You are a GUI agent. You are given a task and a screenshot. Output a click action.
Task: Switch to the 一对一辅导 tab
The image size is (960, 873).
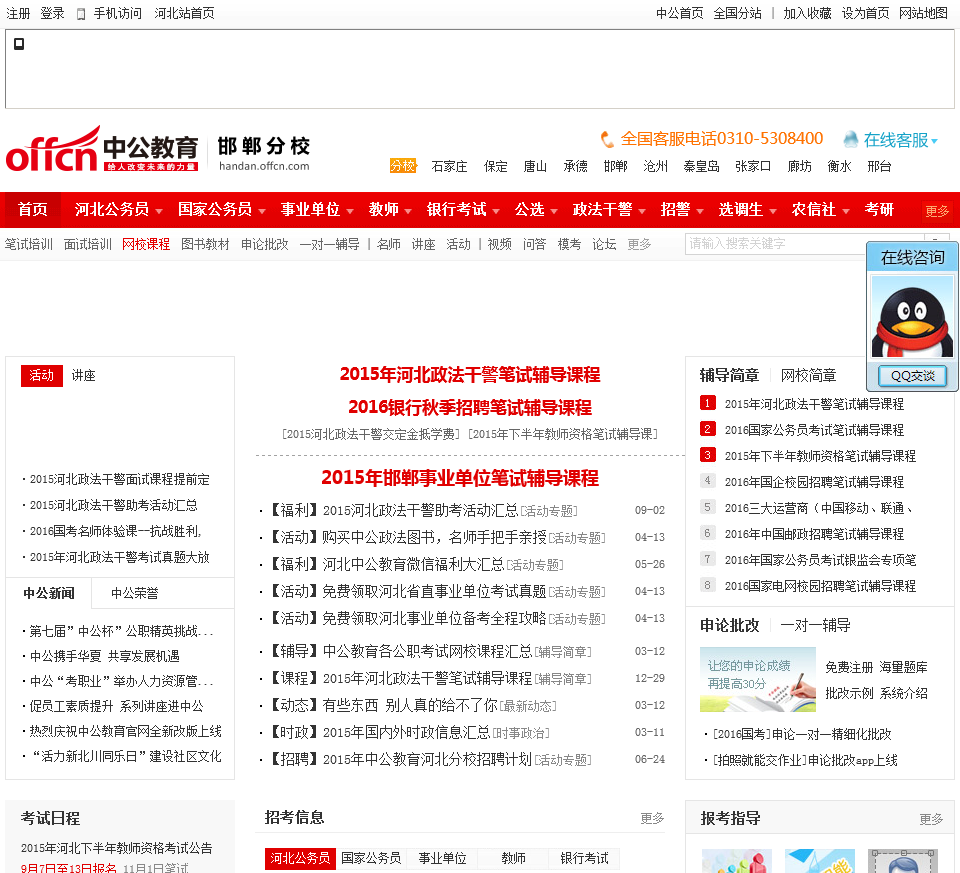click(x=816, y=625)
